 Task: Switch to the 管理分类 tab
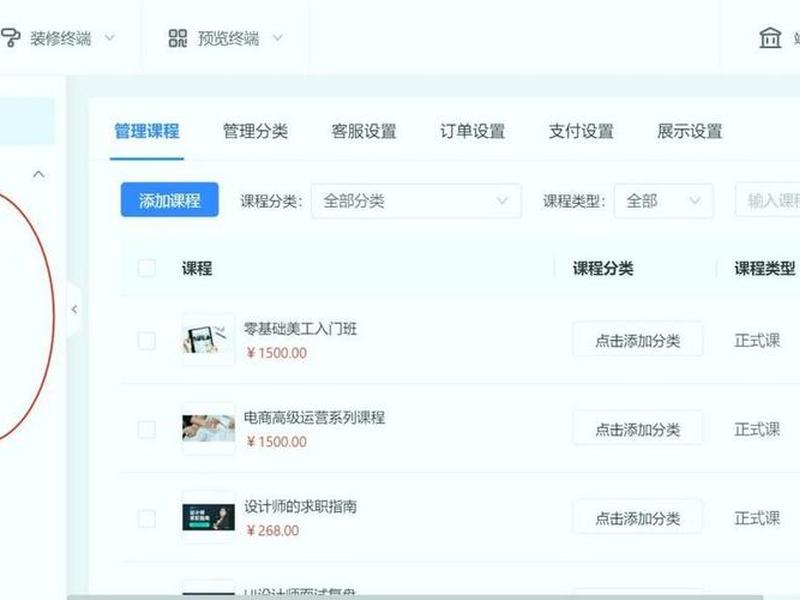(256, 132)
